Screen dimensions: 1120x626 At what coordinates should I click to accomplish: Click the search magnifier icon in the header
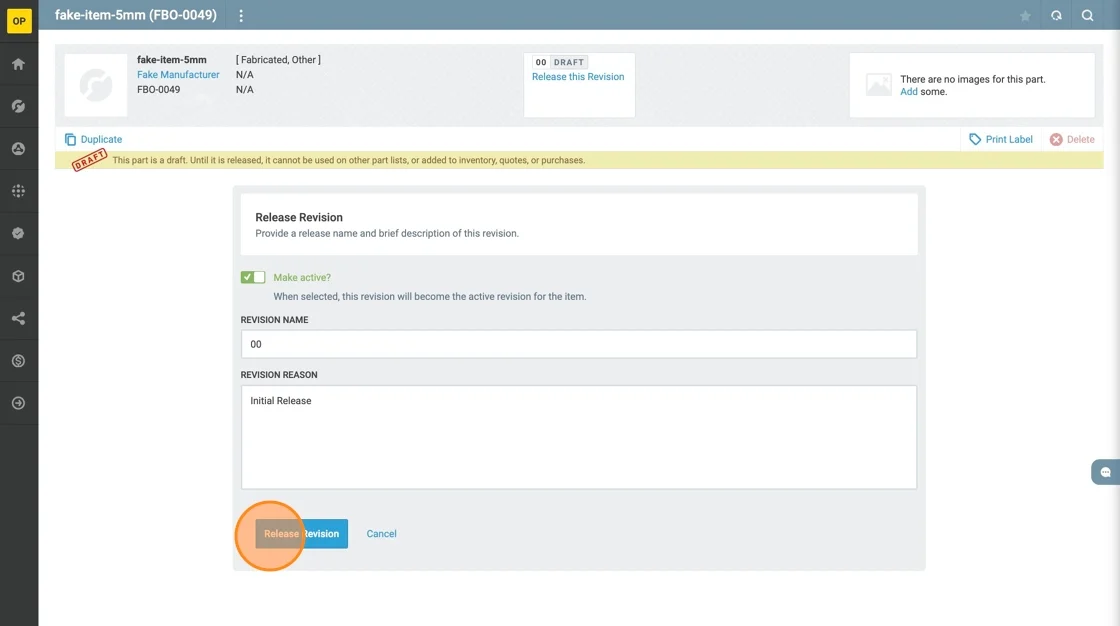(x=1087, y=16)
